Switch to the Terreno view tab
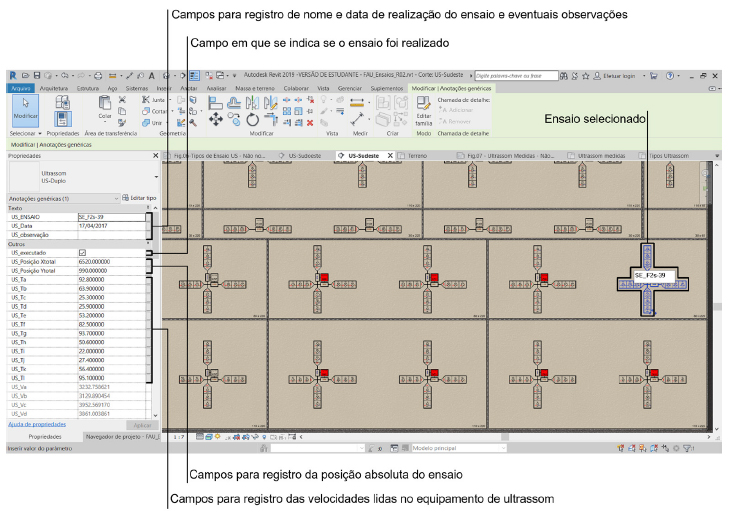Viewport: 730px width, 517px height. (417, 156)
